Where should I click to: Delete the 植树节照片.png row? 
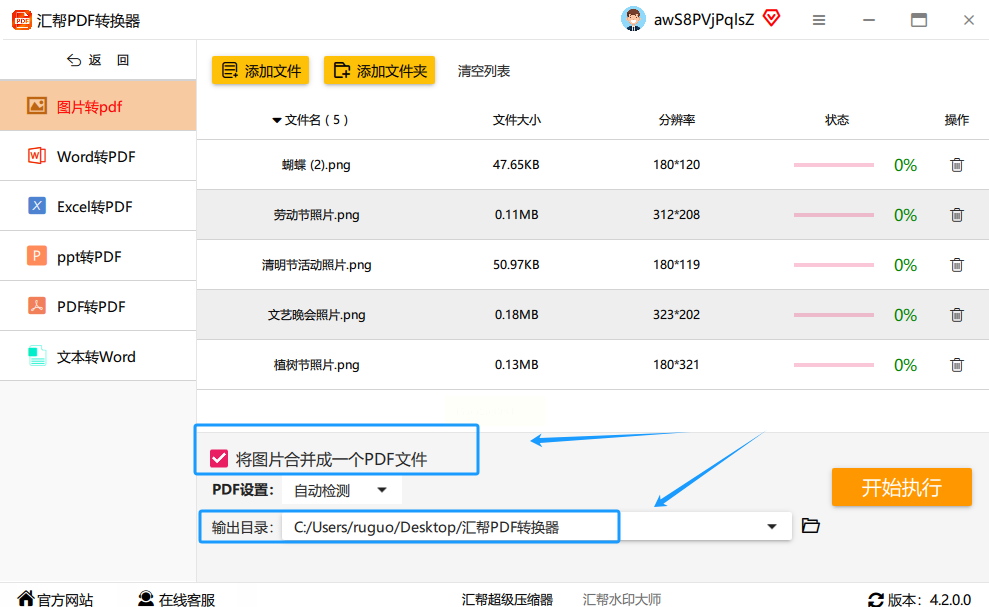click(957, 364)
